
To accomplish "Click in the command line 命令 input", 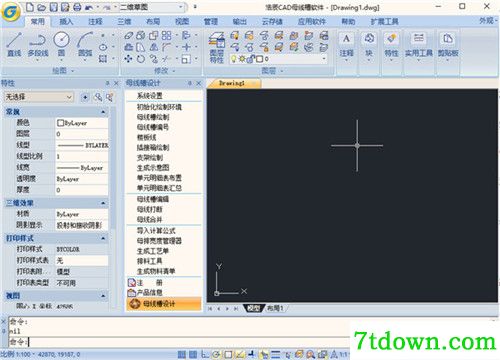I will click(179, 342).
